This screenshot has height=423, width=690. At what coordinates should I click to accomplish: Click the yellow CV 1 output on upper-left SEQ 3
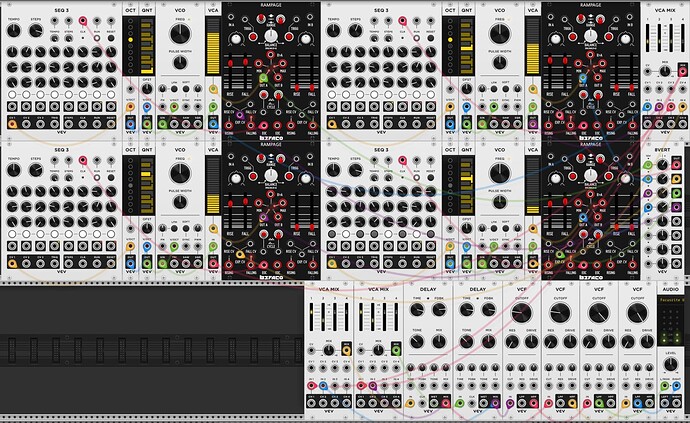click(12, 125)
